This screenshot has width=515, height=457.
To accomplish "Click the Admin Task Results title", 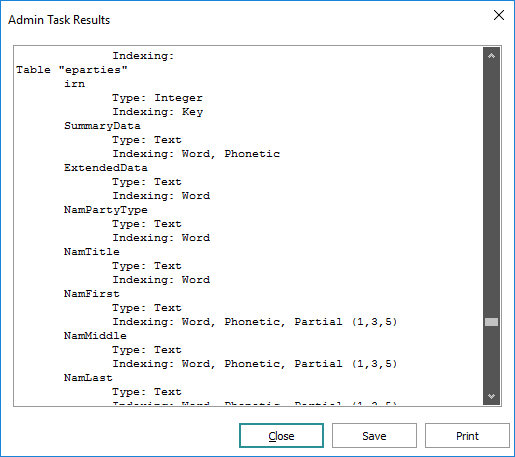I will coord(59,20).
